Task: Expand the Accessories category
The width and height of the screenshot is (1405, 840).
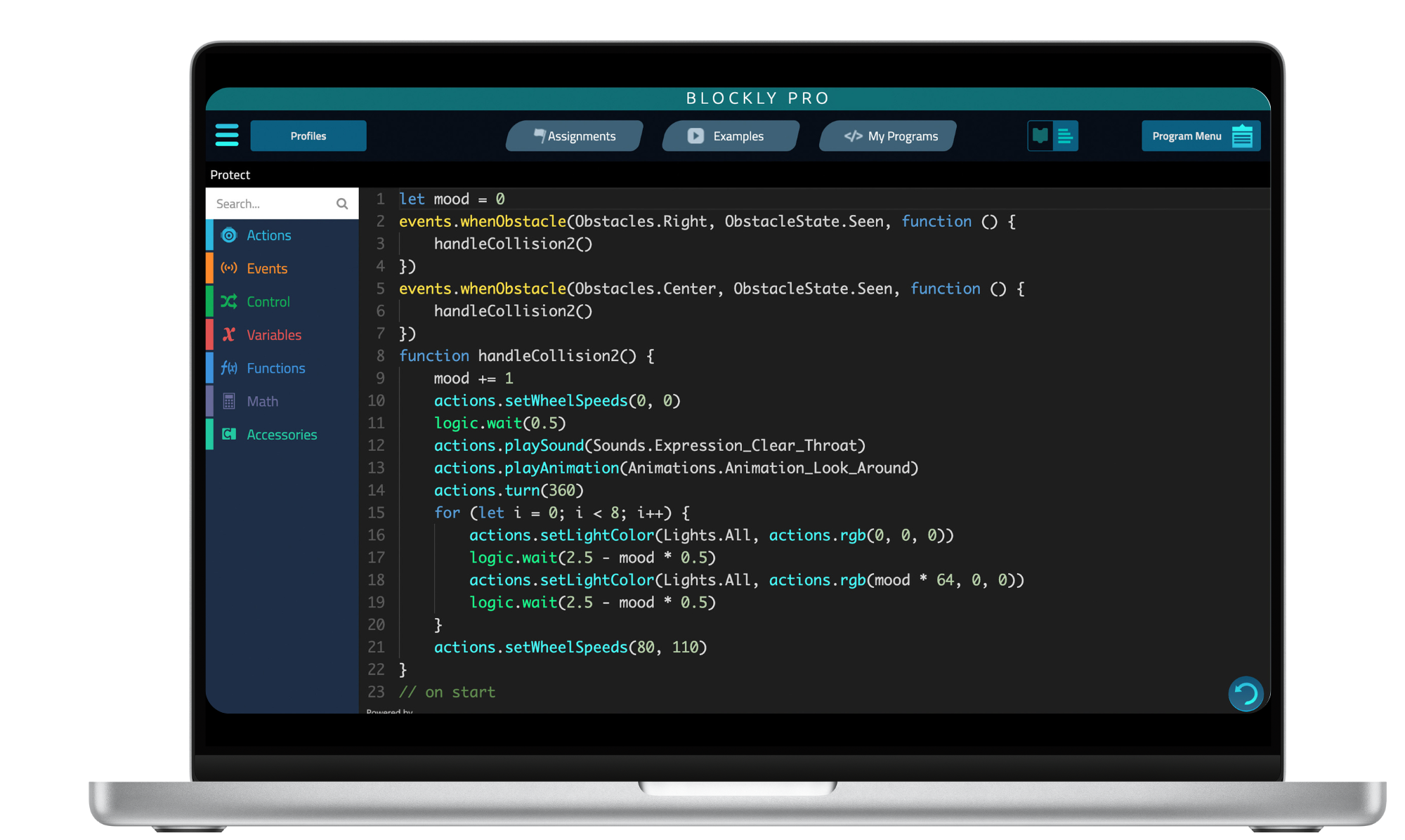Action: (x=281, y=435)
